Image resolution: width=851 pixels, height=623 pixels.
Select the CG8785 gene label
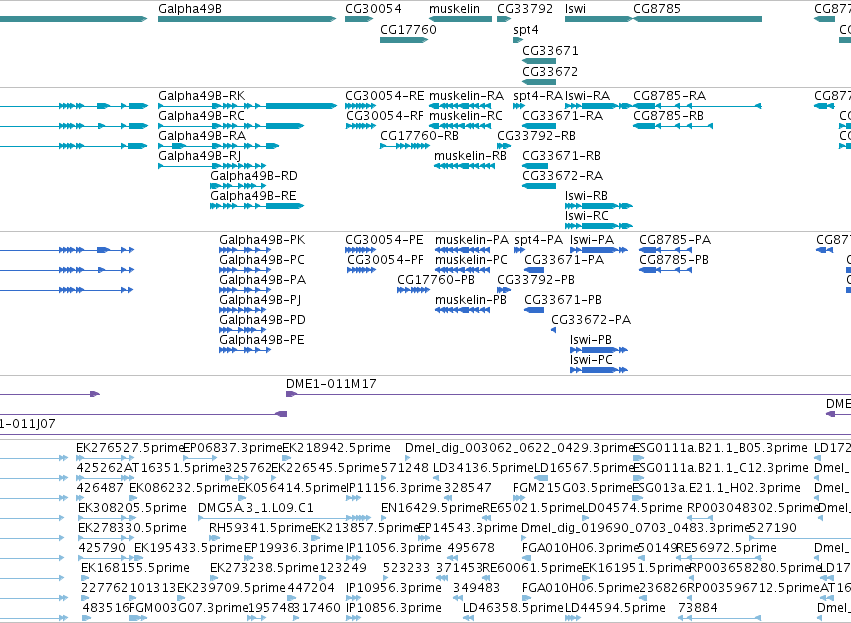[657, 9]
